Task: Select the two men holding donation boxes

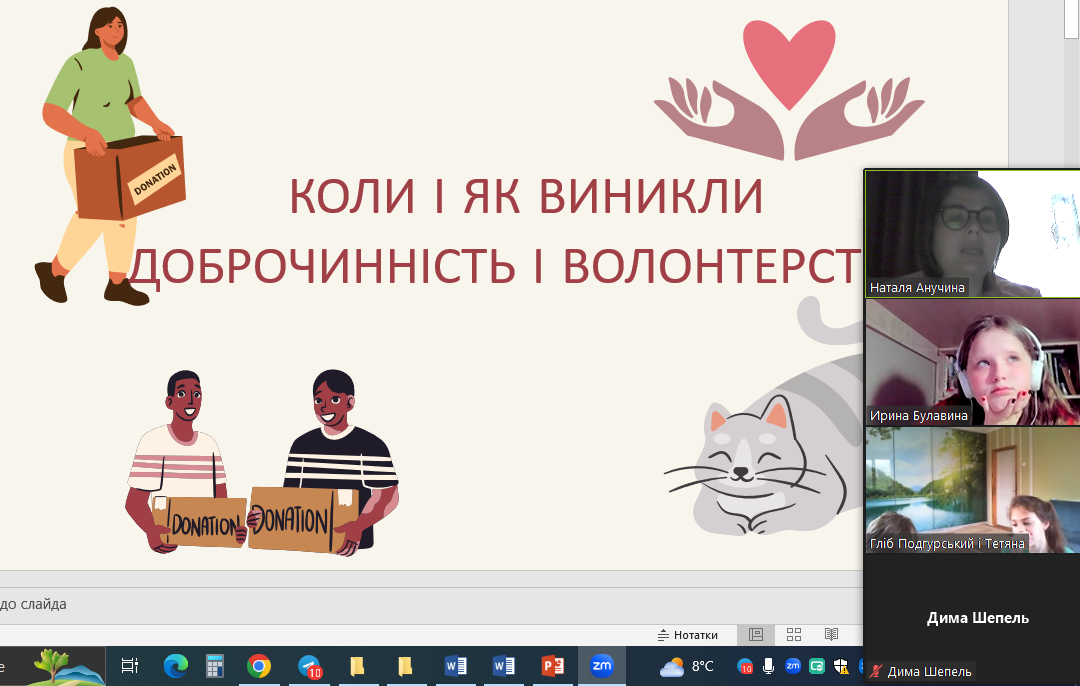Action: [262, 462]
